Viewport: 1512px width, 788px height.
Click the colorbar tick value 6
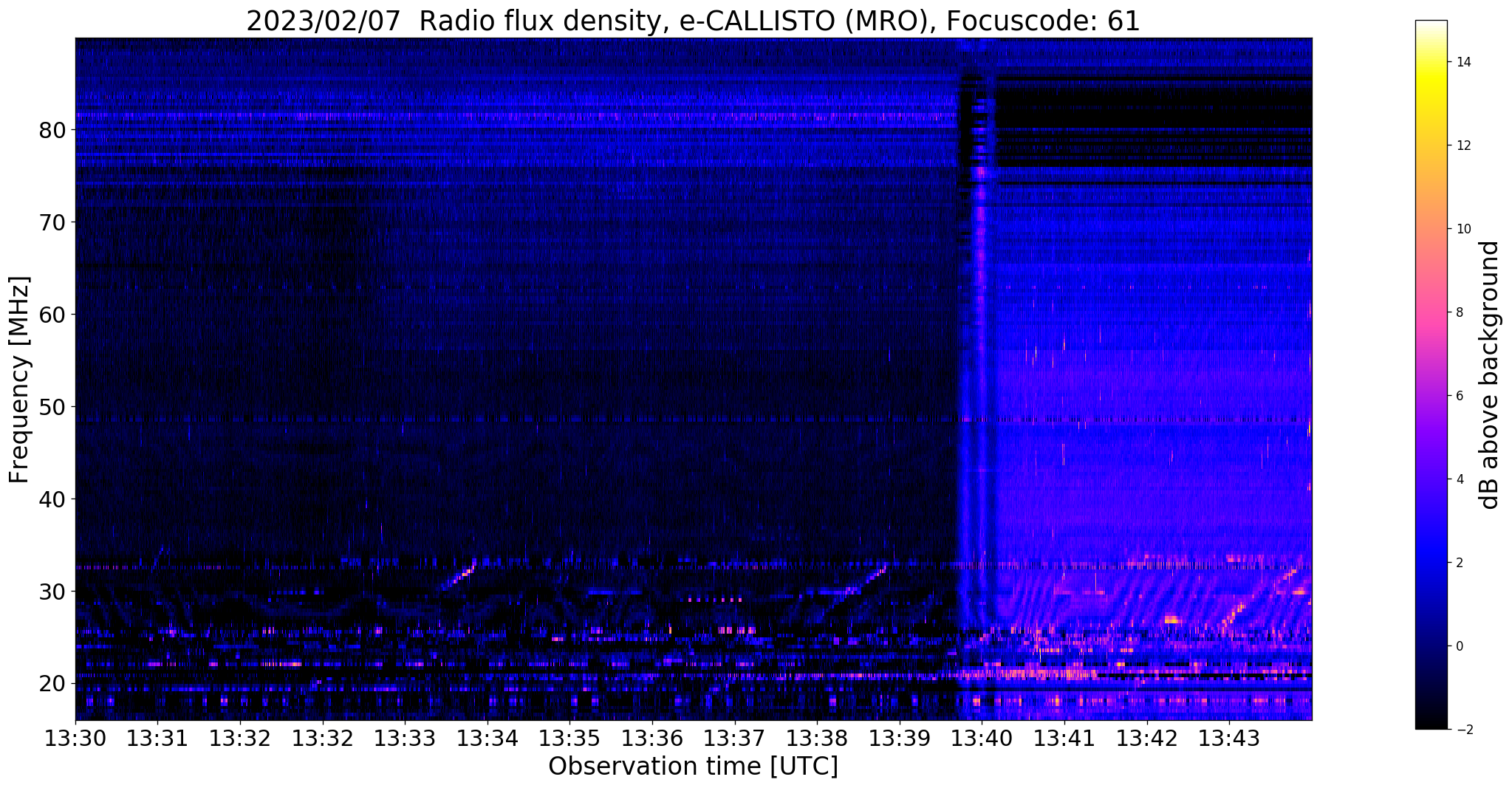point(1458,396)
